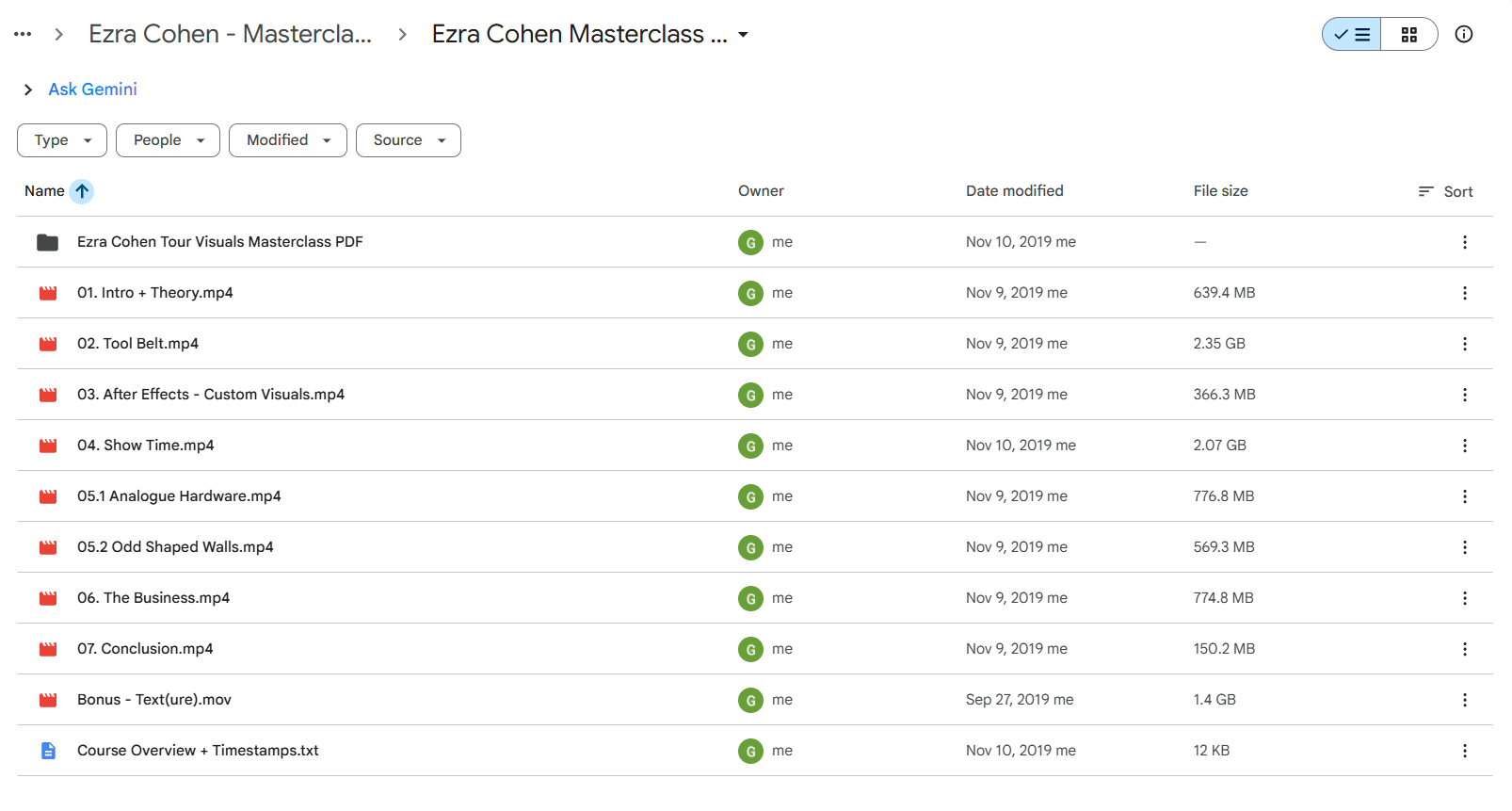Image resolution: width=1512 pixels, height=811 pixels.
Task: Open more actions for 02. Tool Belt.mp4
Action: [1465, 344]
